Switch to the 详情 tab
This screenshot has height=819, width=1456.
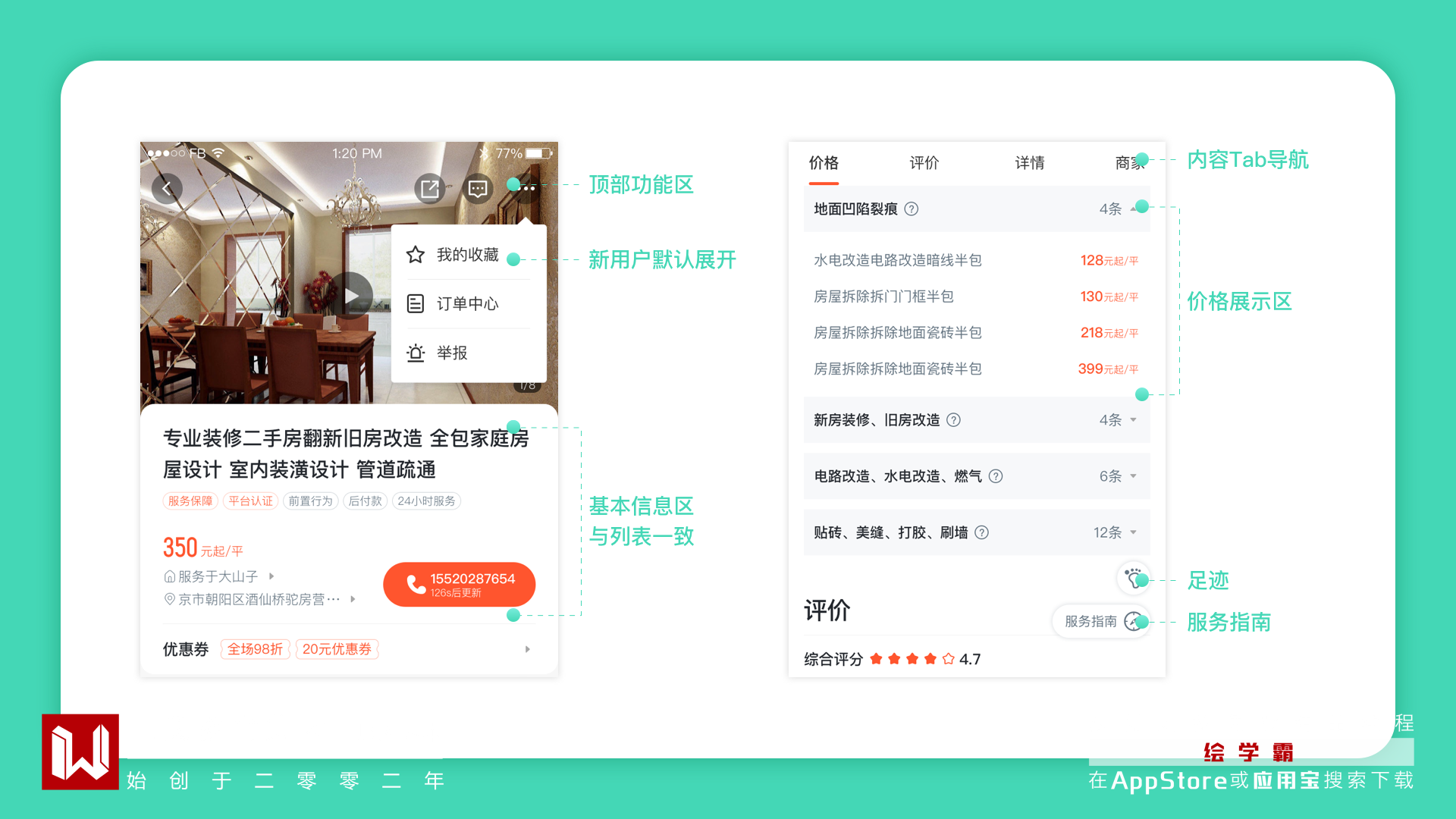point(1029,163)
